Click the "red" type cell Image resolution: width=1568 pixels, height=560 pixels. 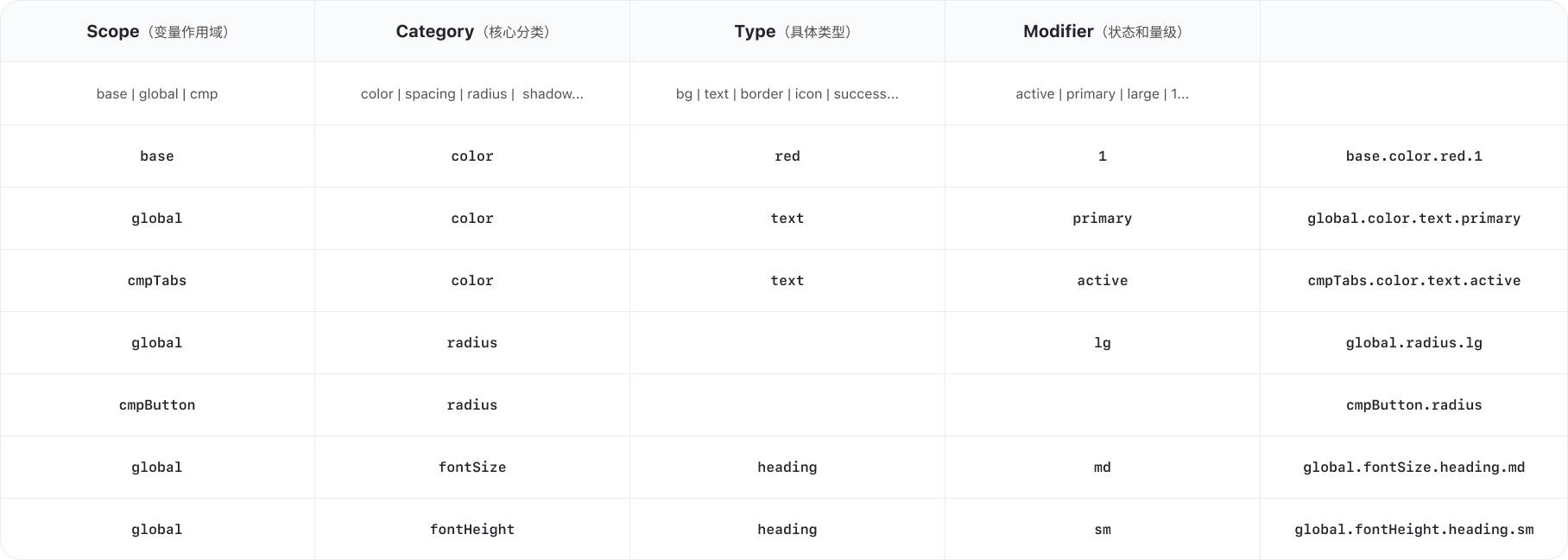787,156
